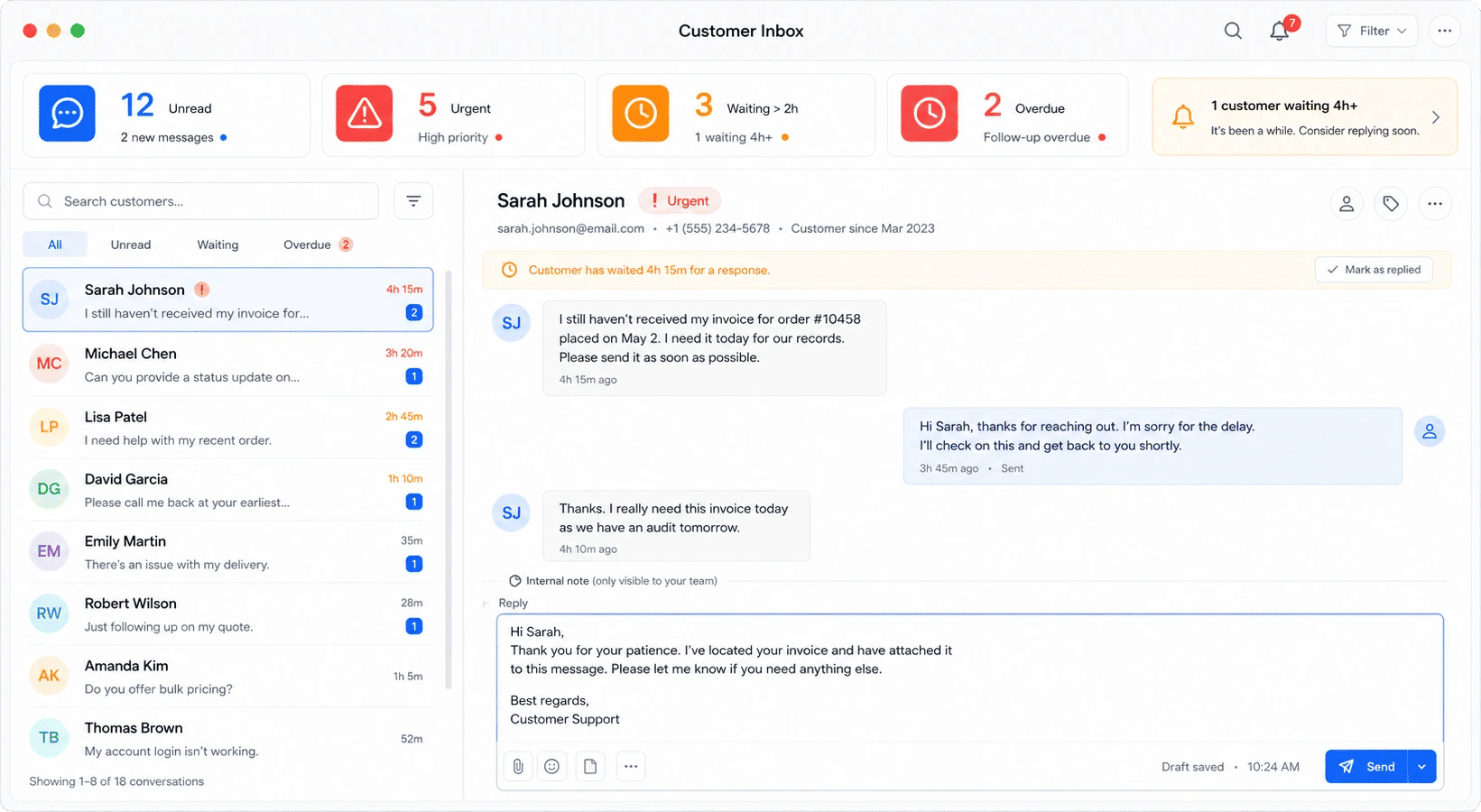Viewport: 1481px width, 812px height.
Task: Switch to the Unread tab
Action: point(131,245)
